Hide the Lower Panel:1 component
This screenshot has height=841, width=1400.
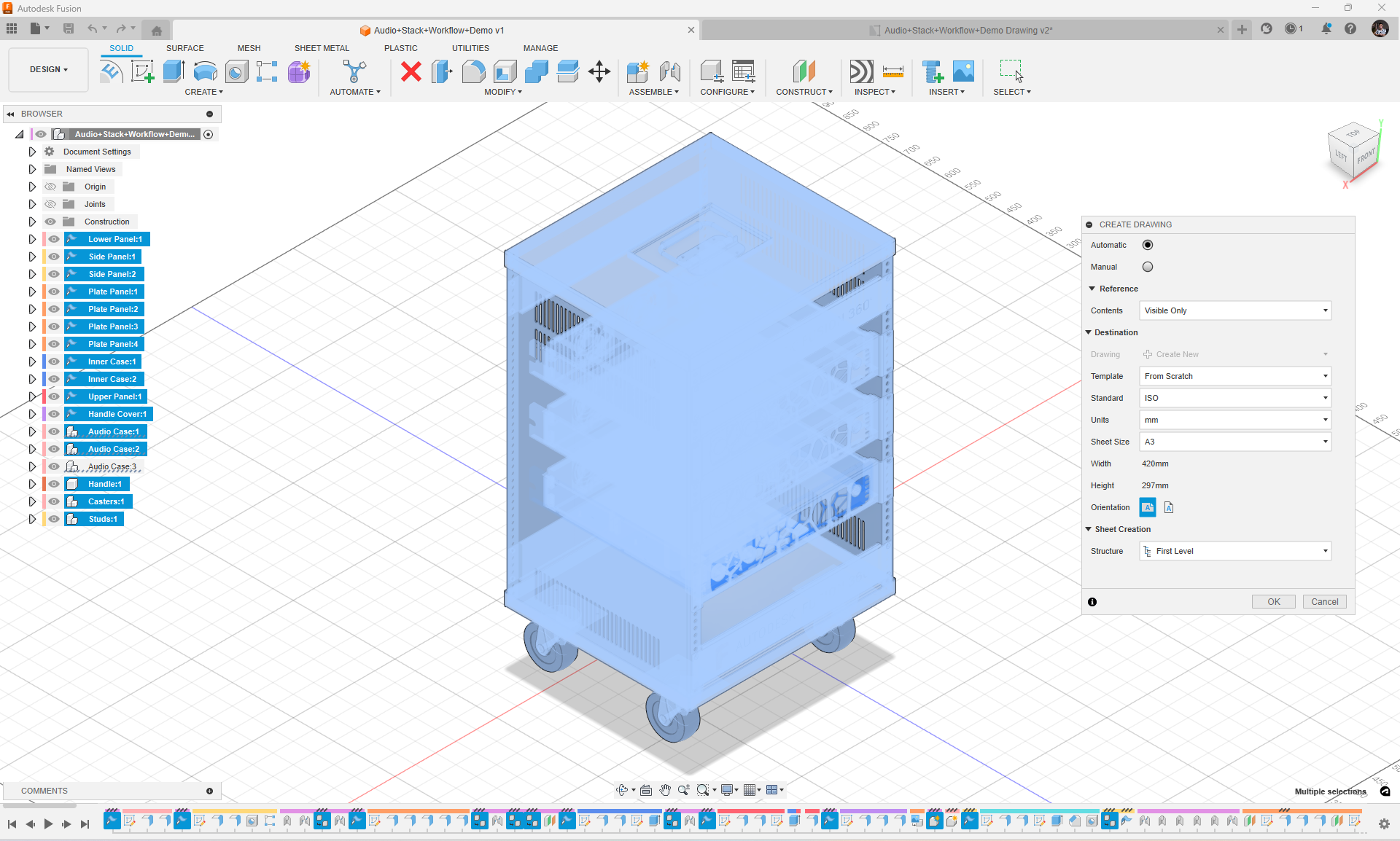[x=54, y=239]
